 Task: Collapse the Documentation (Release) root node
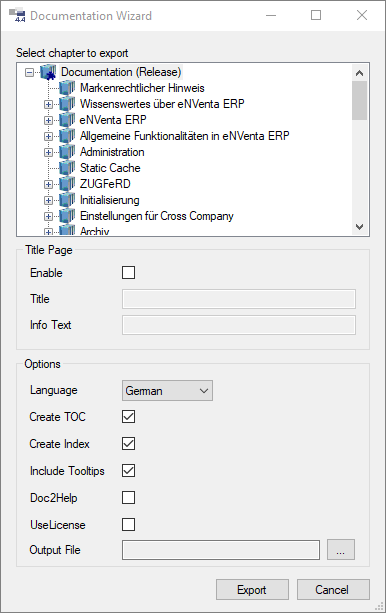pyautogui.click(x=29, y=72)
